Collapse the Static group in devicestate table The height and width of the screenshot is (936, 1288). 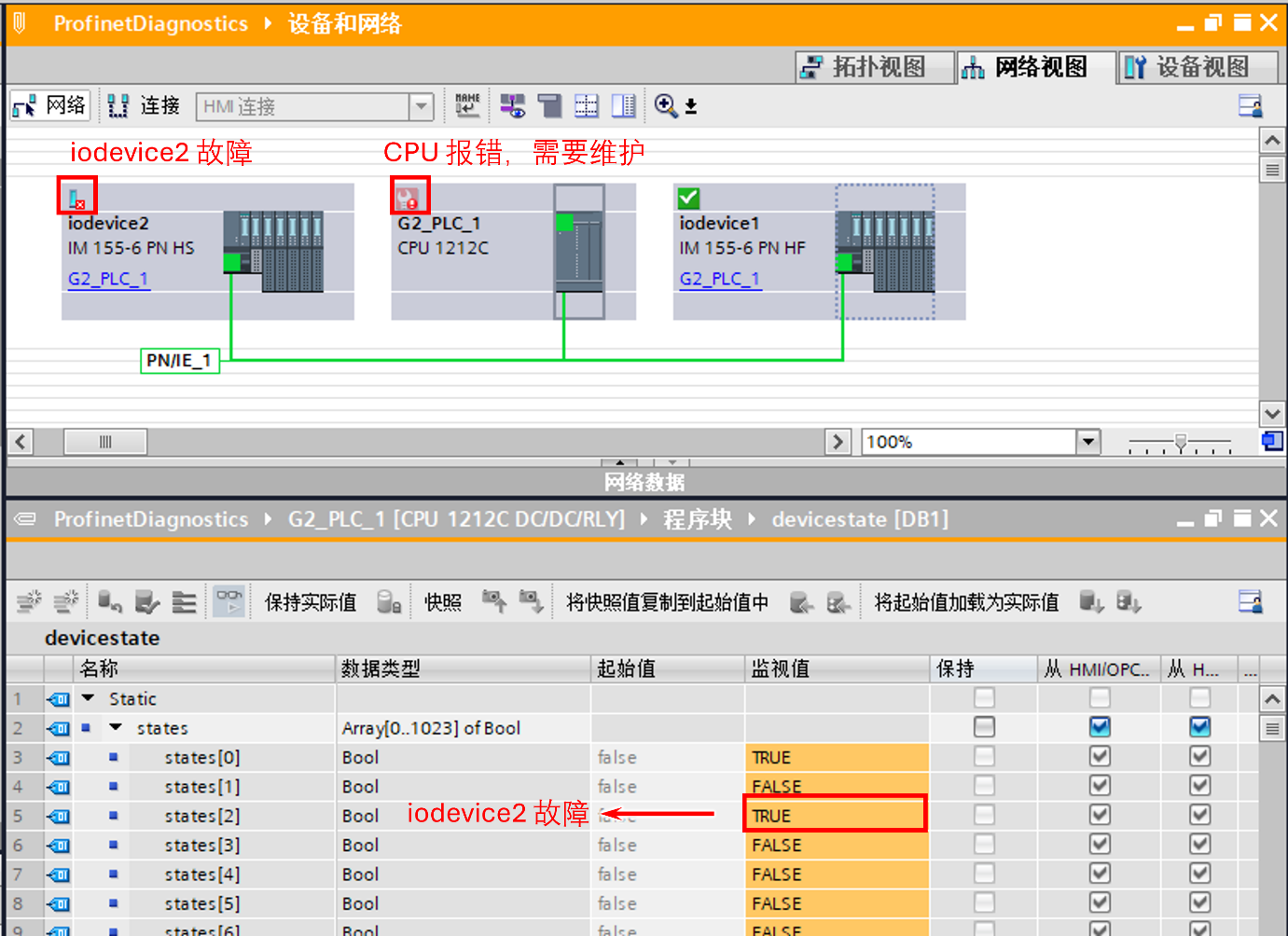(88, 698)
